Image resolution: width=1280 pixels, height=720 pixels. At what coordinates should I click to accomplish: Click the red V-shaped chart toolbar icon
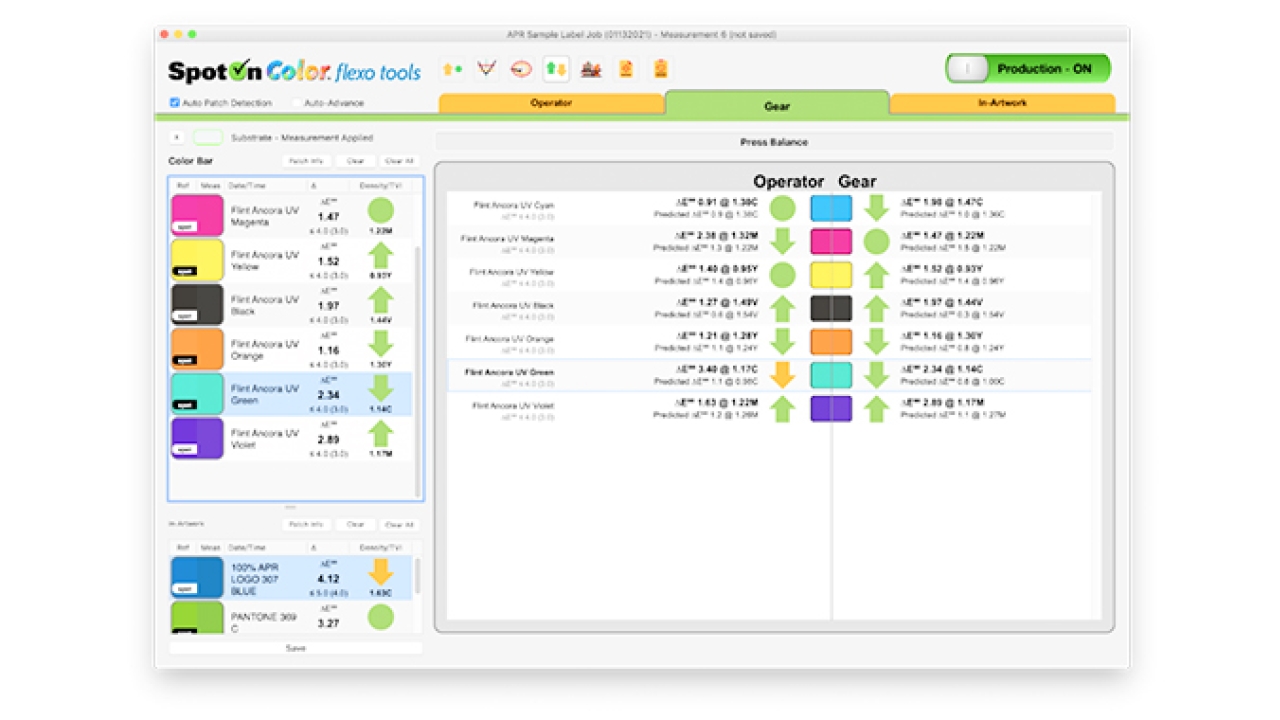pyautogui.click(x=487, y=69)
